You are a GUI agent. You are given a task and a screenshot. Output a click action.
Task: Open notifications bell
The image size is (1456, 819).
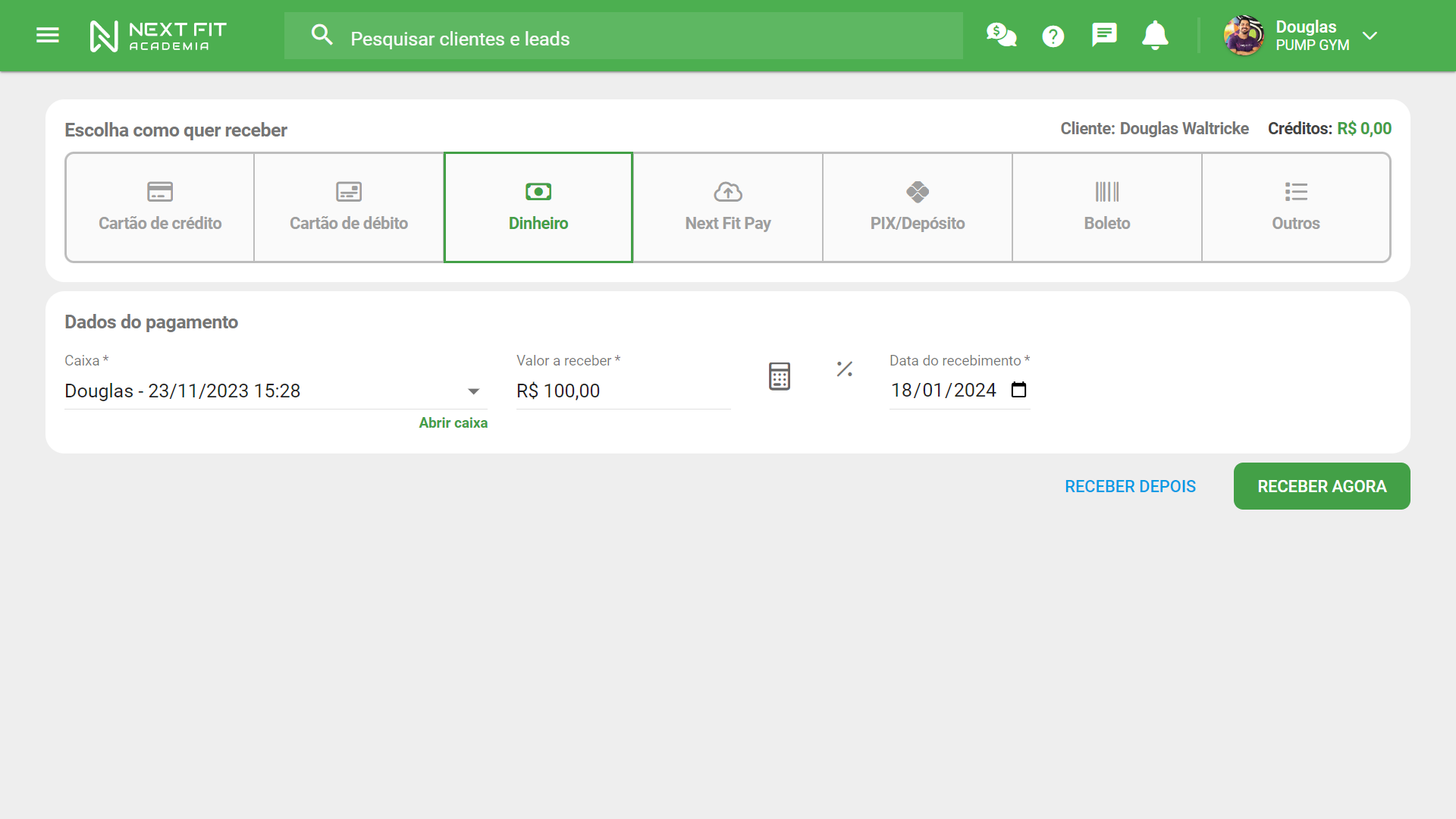(1155, 36)
